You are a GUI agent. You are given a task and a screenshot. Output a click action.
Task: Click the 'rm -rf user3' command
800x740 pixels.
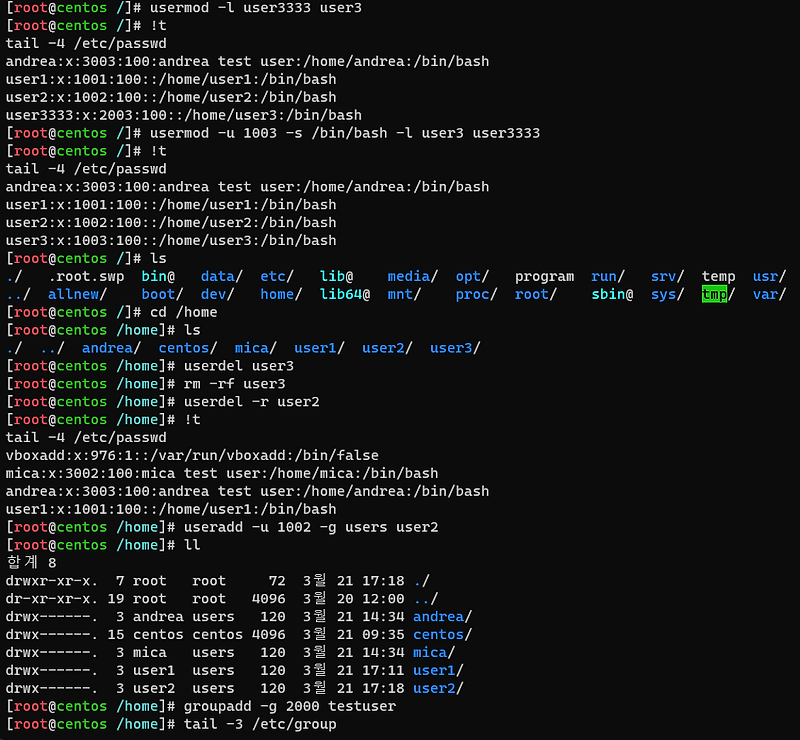[x=235, y=384]
